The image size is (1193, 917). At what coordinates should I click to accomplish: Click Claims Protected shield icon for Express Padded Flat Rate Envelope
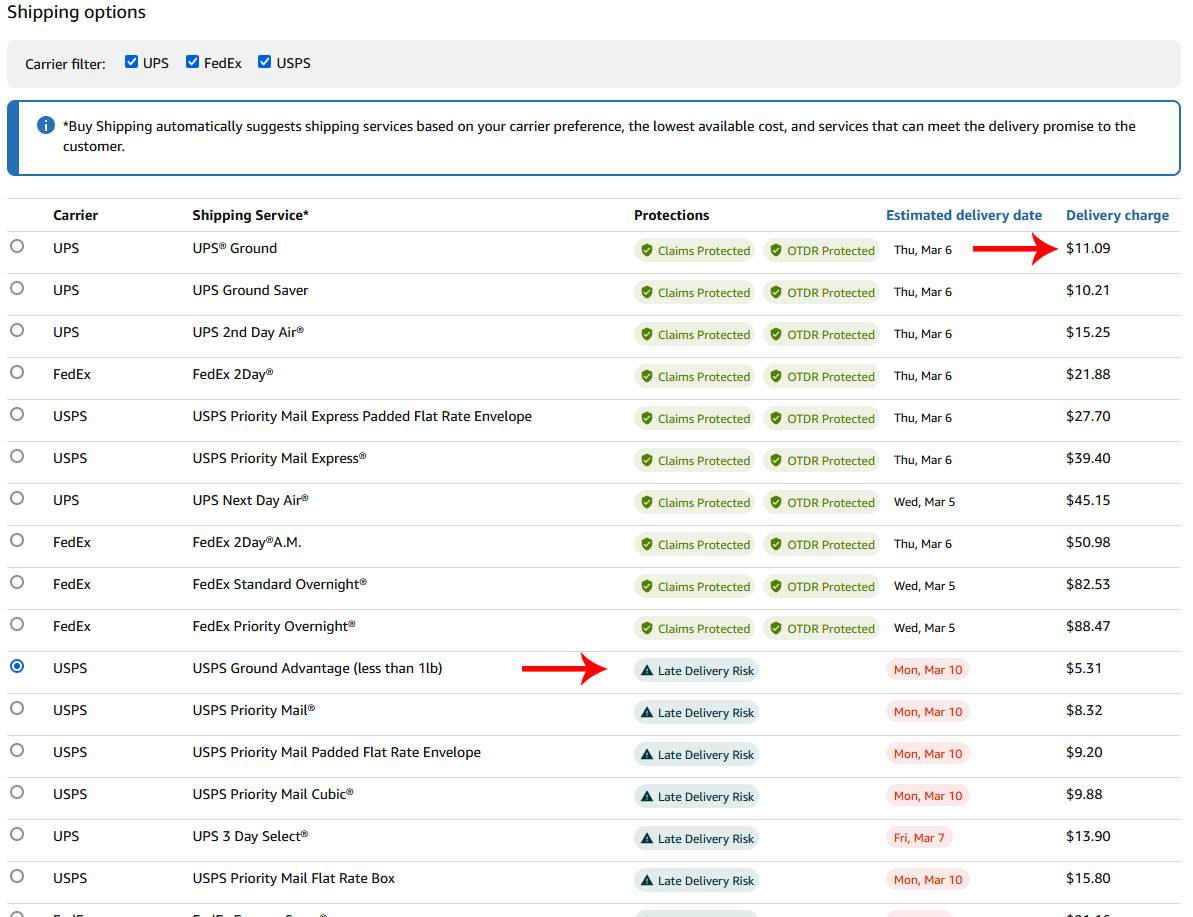647,419
